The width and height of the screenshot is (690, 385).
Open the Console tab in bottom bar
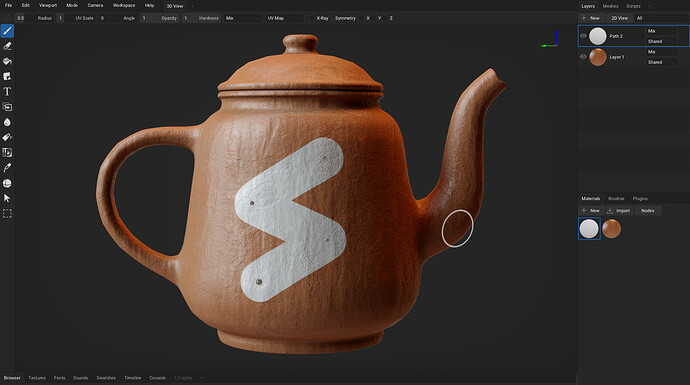click(x=158, y=378)
